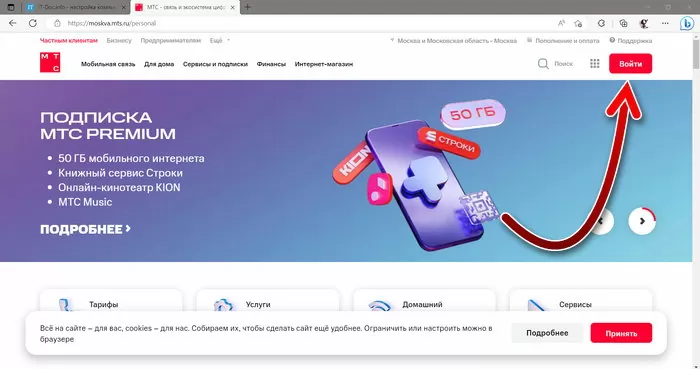Close the T-Docinfo tab

(x=124, y=7)
